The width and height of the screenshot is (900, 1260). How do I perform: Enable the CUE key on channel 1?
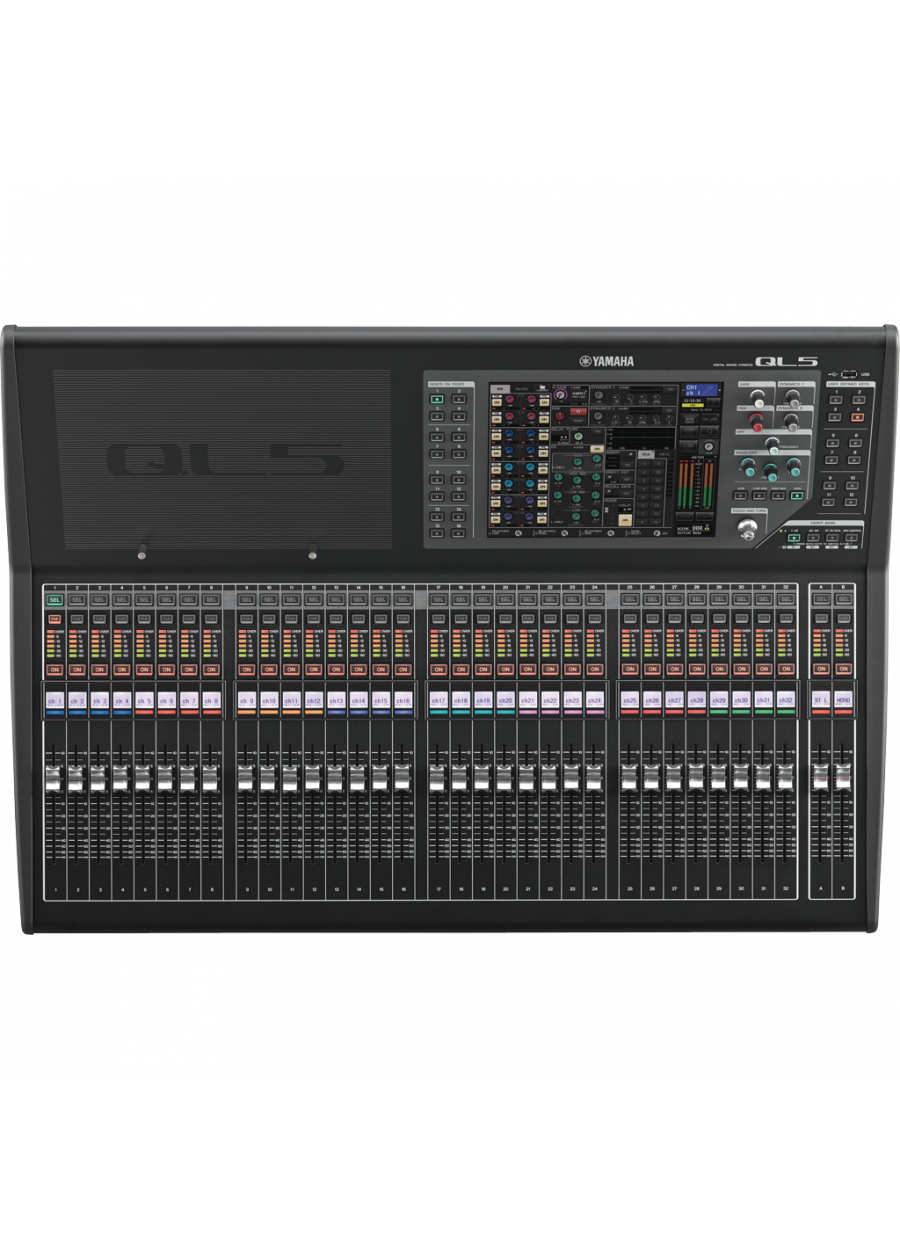pyautogui.click(x=54, y=620)
